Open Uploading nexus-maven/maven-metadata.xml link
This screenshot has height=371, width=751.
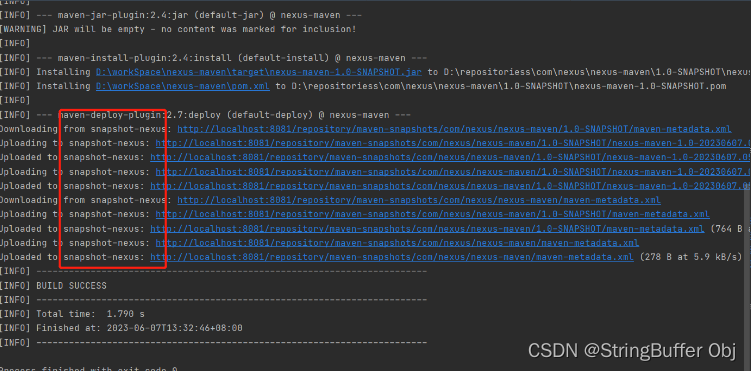(x=397, y=243)
